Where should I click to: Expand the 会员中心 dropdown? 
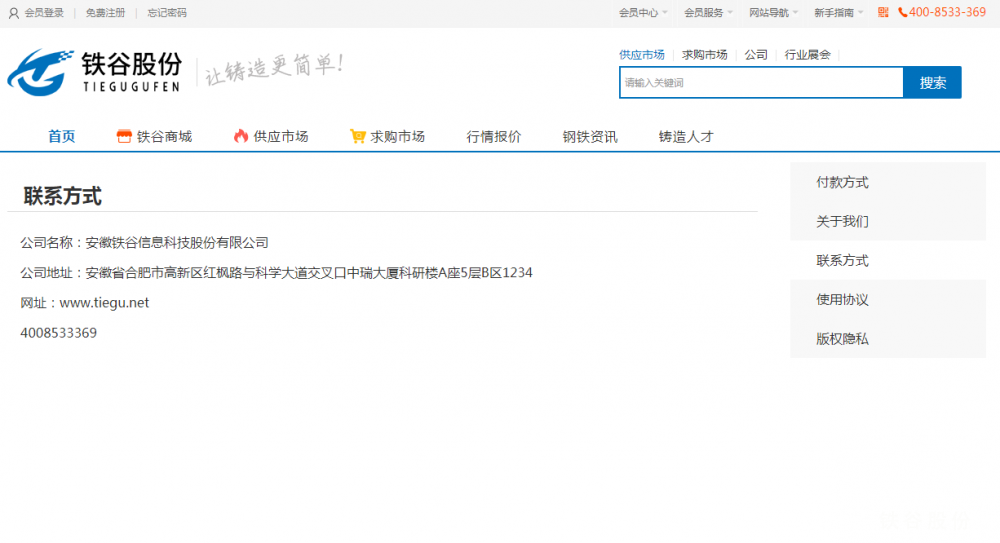point(642,13)
